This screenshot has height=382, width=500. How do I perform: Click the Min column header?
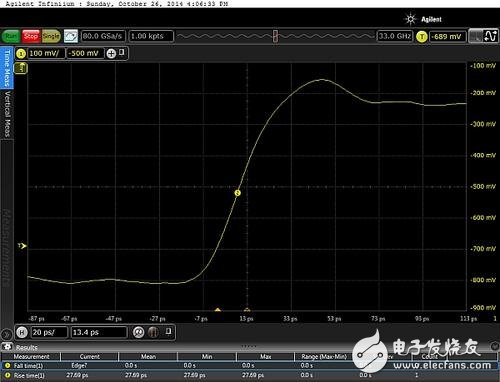coord(207,357)
